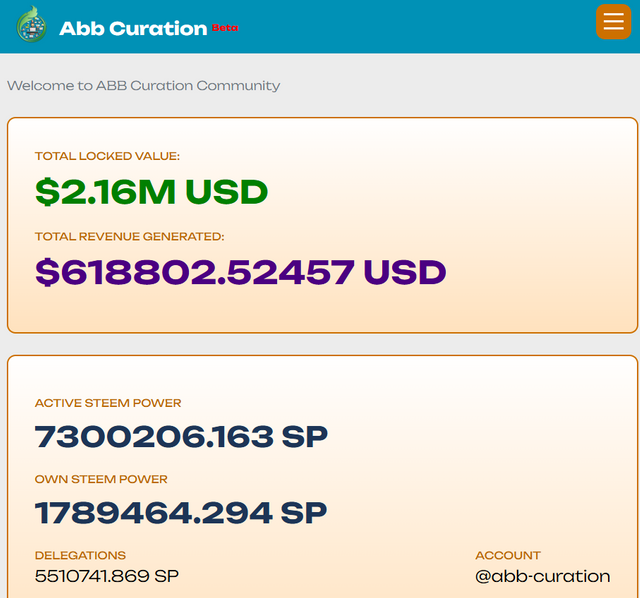
Task: Click the Total Revenue Generated label
Action: pos(129,237)
